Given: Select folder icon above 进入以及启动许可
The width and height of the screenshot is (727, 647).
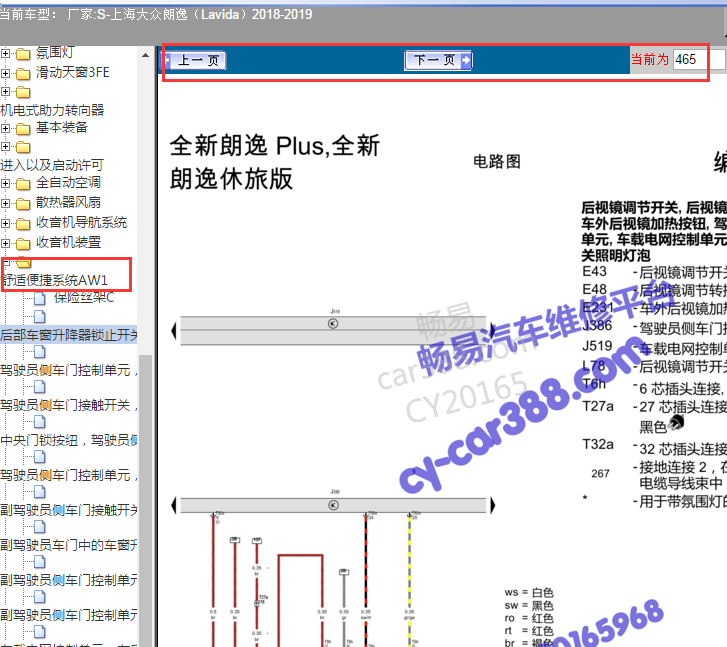Looking at the screenshot, I should [23, 147].
